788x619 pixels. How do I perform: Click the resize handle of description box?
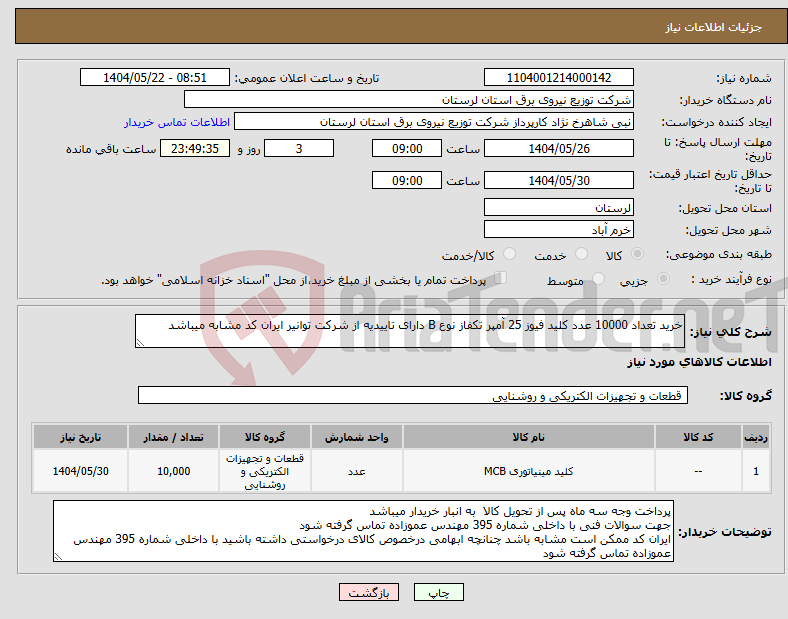(140, 343)
